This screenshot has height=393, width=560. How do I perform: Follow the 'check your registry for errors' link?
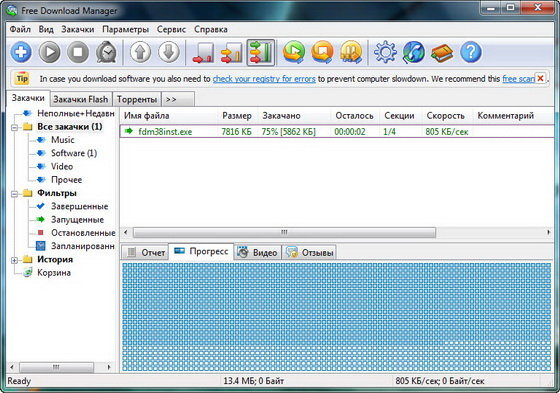point(264,79)
